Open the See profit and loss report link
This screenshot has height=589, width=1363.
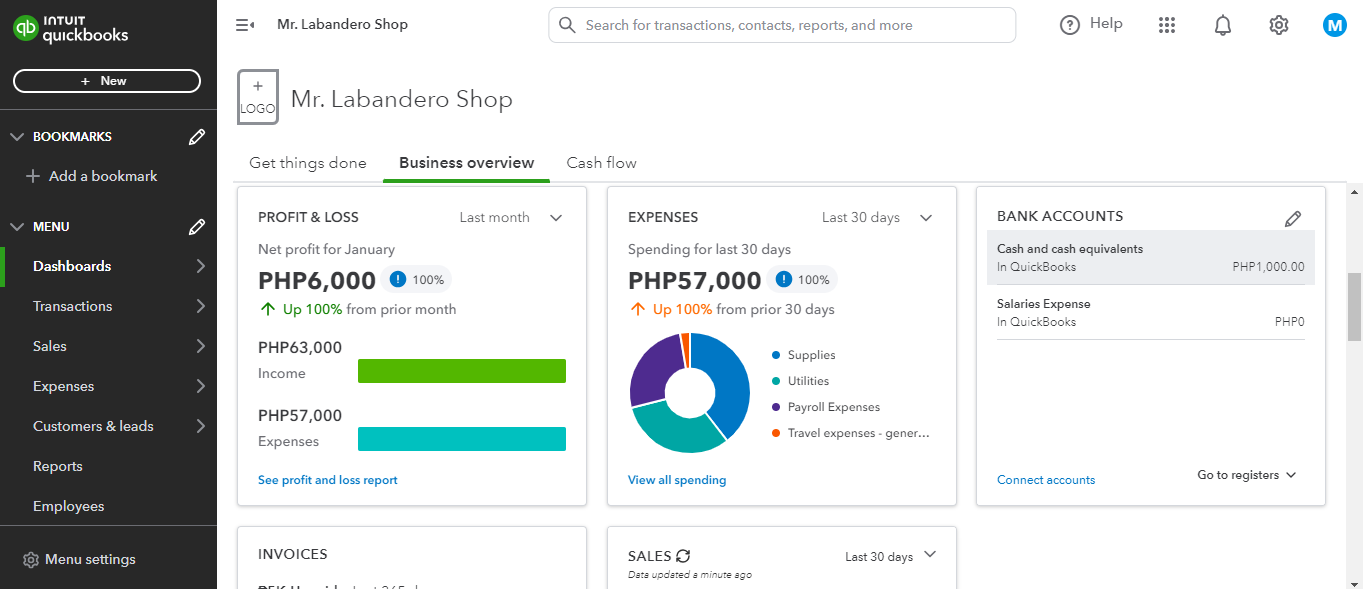click(x=328, y=480)
